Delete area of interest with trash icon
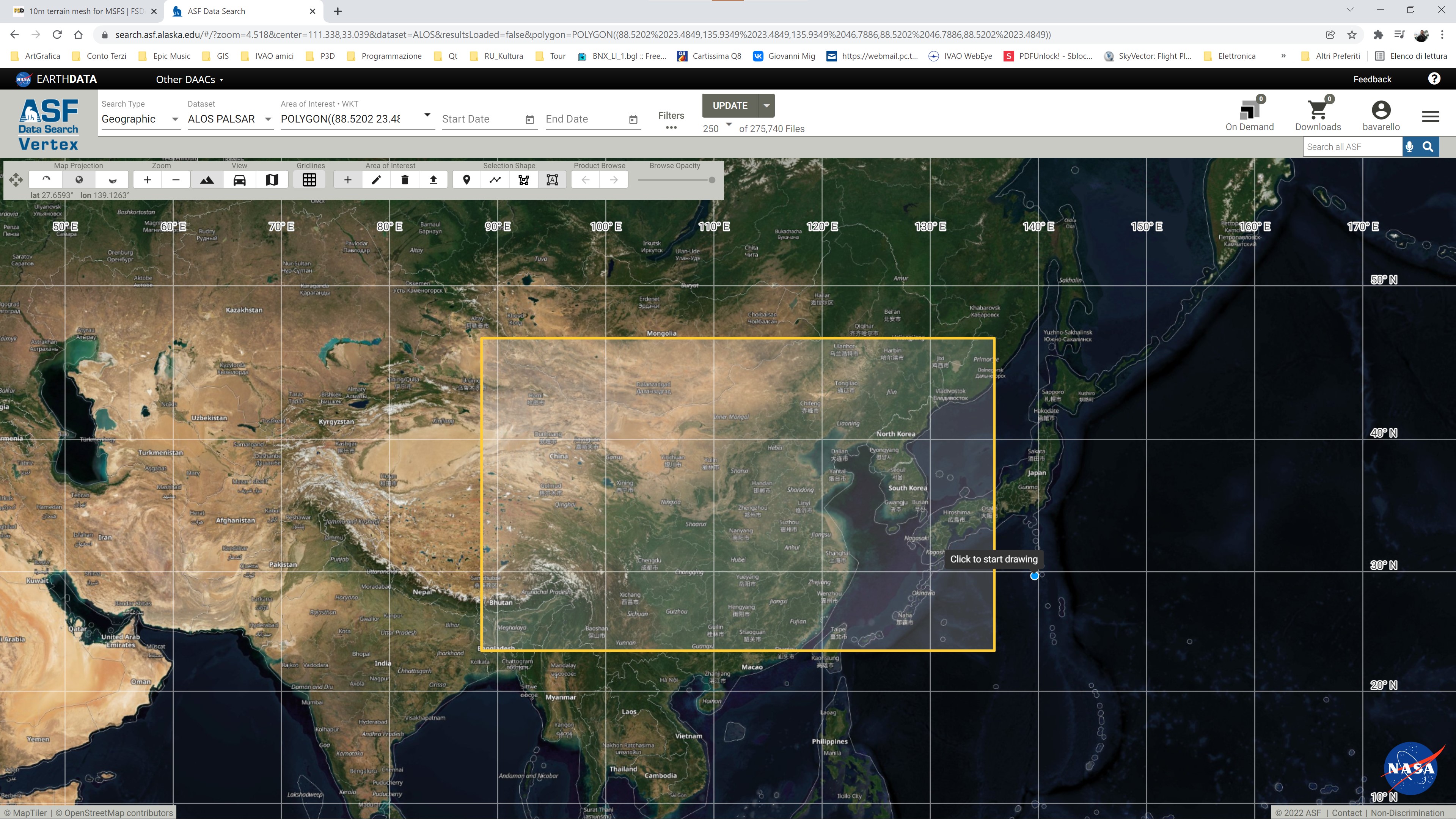The width and height of the screenshot is (1456, 819). [405, 180]
